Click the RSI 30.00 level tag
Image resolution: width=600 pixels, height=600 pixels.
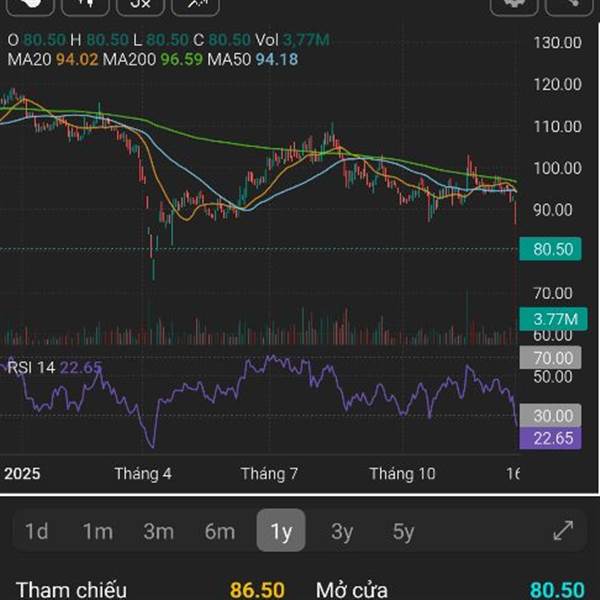coord(550,416)
